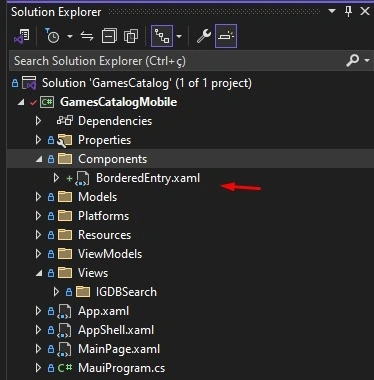Expand the Resources folder
374x380 pixels.
(x=39, y=235)
